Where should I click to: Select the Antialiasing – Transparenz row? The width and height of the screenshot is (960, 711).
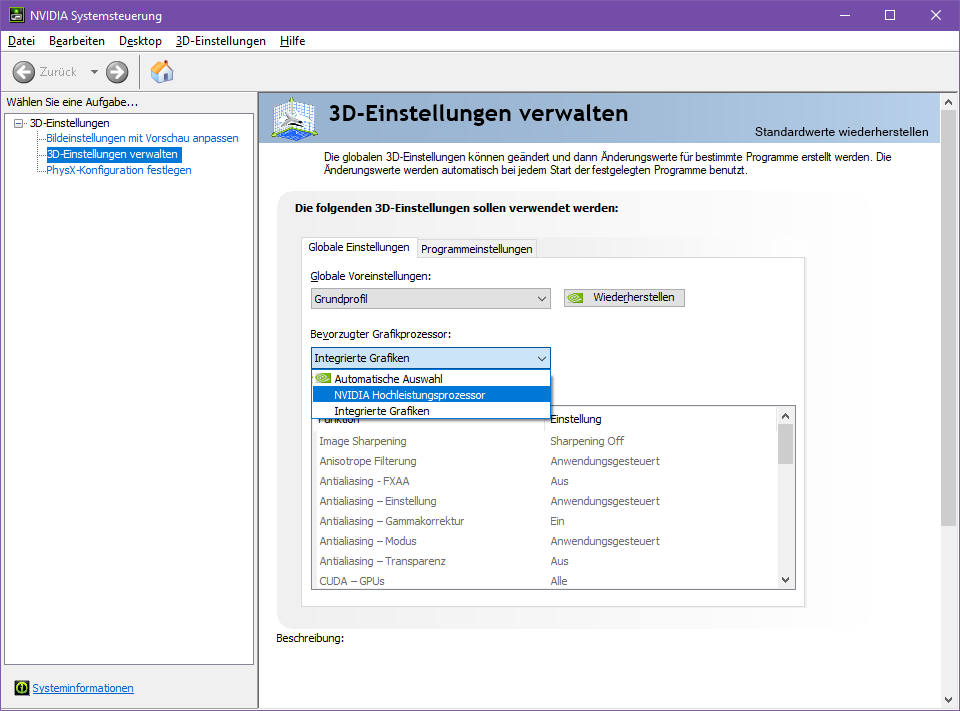pyautogui.click(x=545, y=561)
